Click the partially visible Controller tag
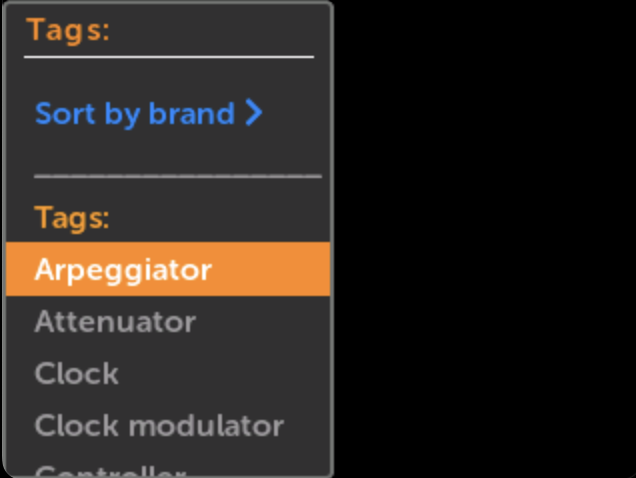This screenshot has height=478, width=636. point(110,470)
